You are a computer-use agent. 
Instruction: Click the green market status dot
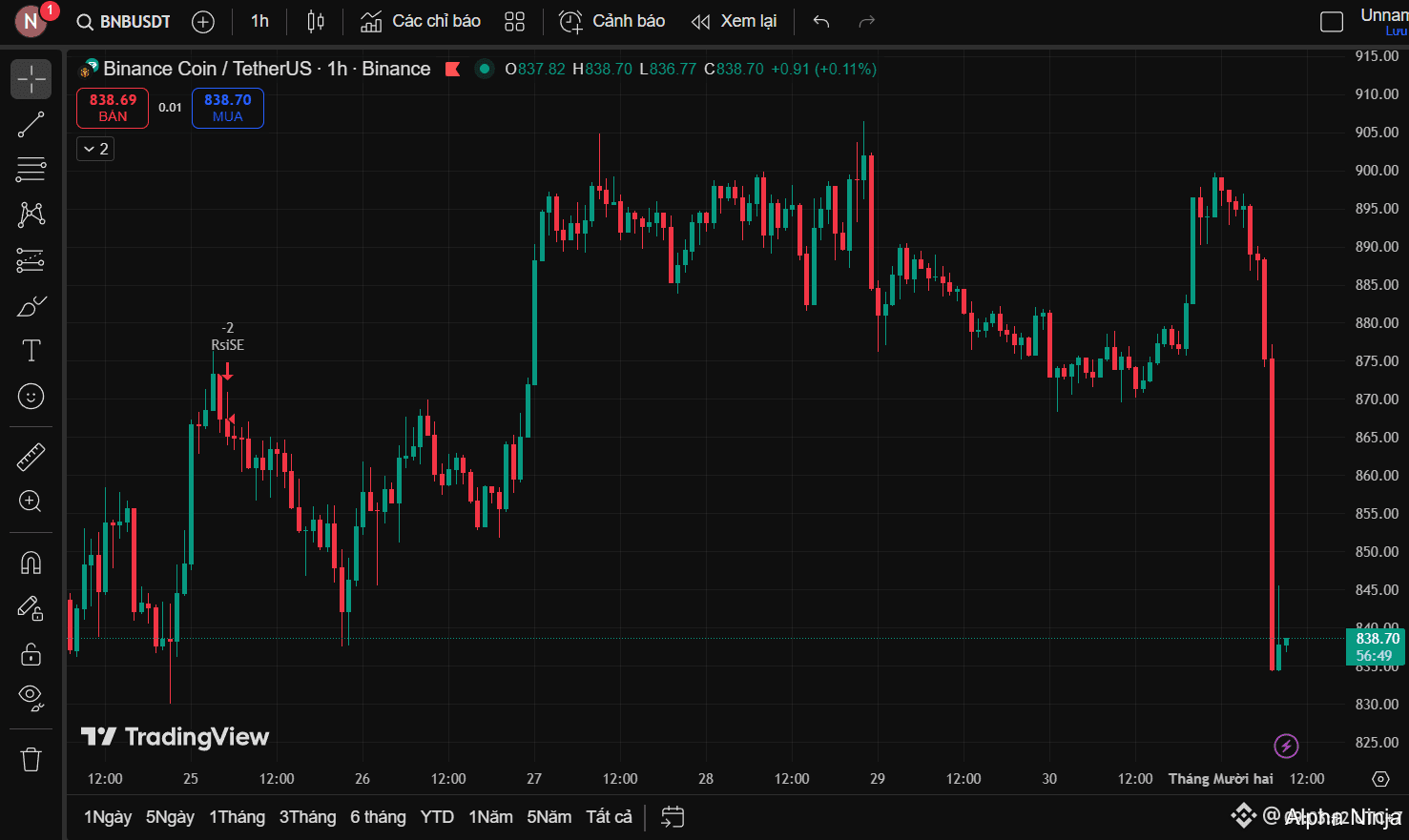click(485, 69)
